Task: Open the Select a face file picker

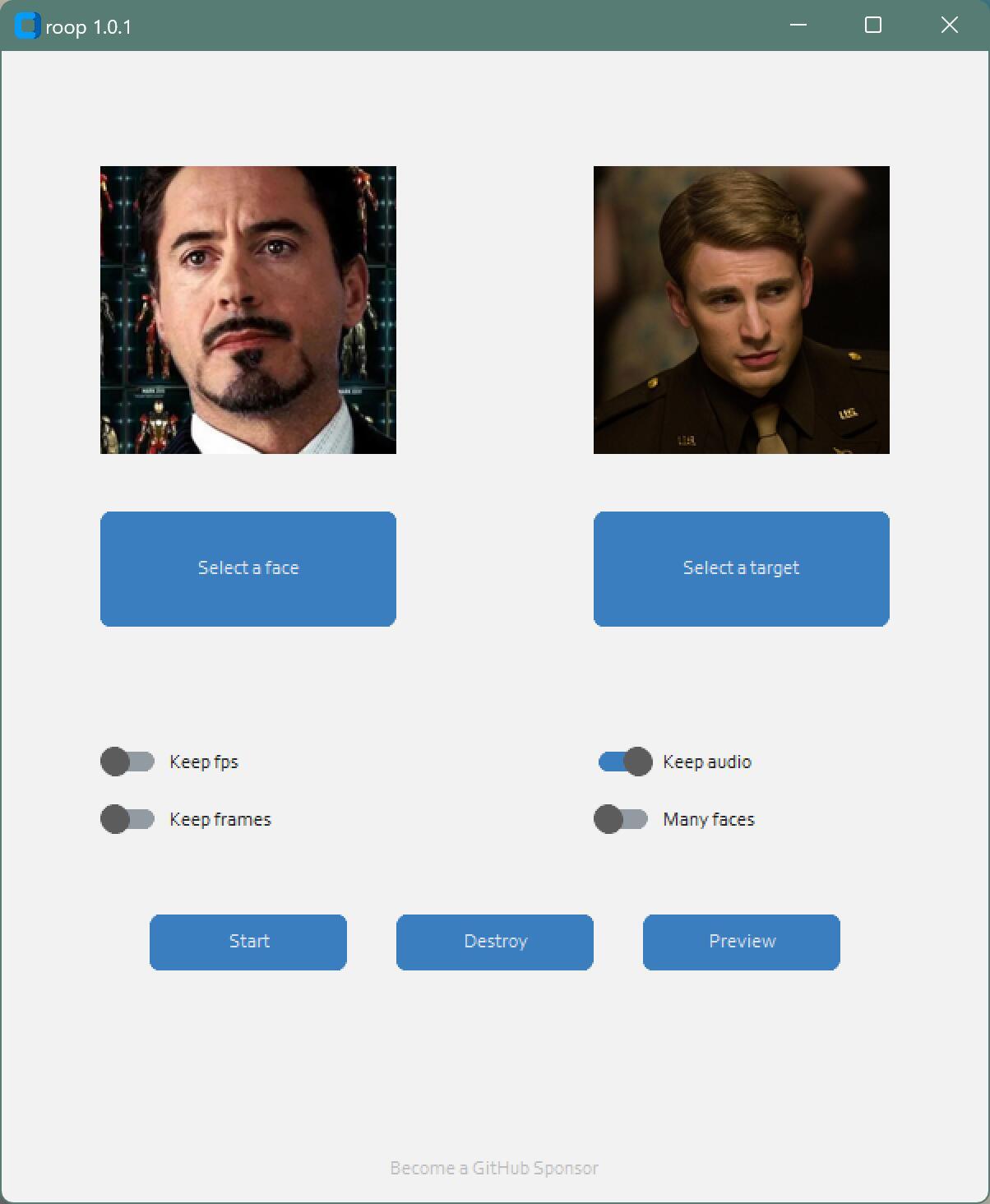Action: [x=248, y=569]
